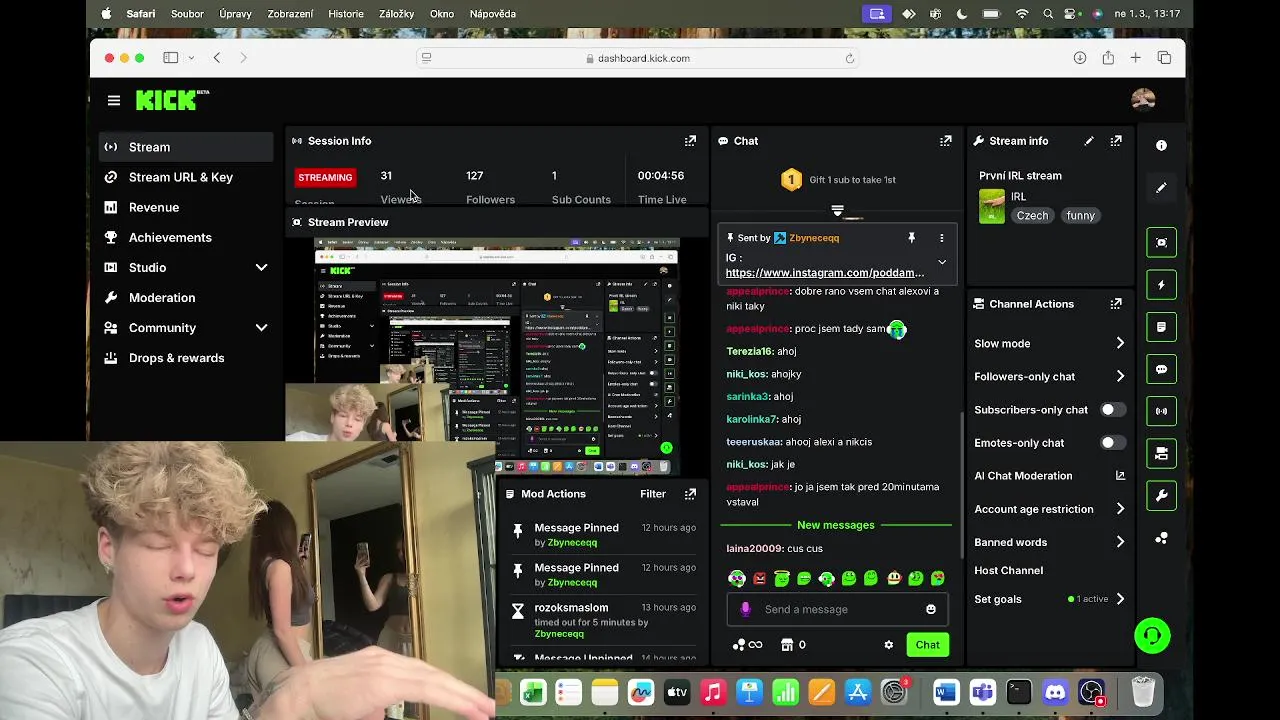Open Slow mode settings arrow
This screenshot has width=1280, height=720.
point(1120,343)
